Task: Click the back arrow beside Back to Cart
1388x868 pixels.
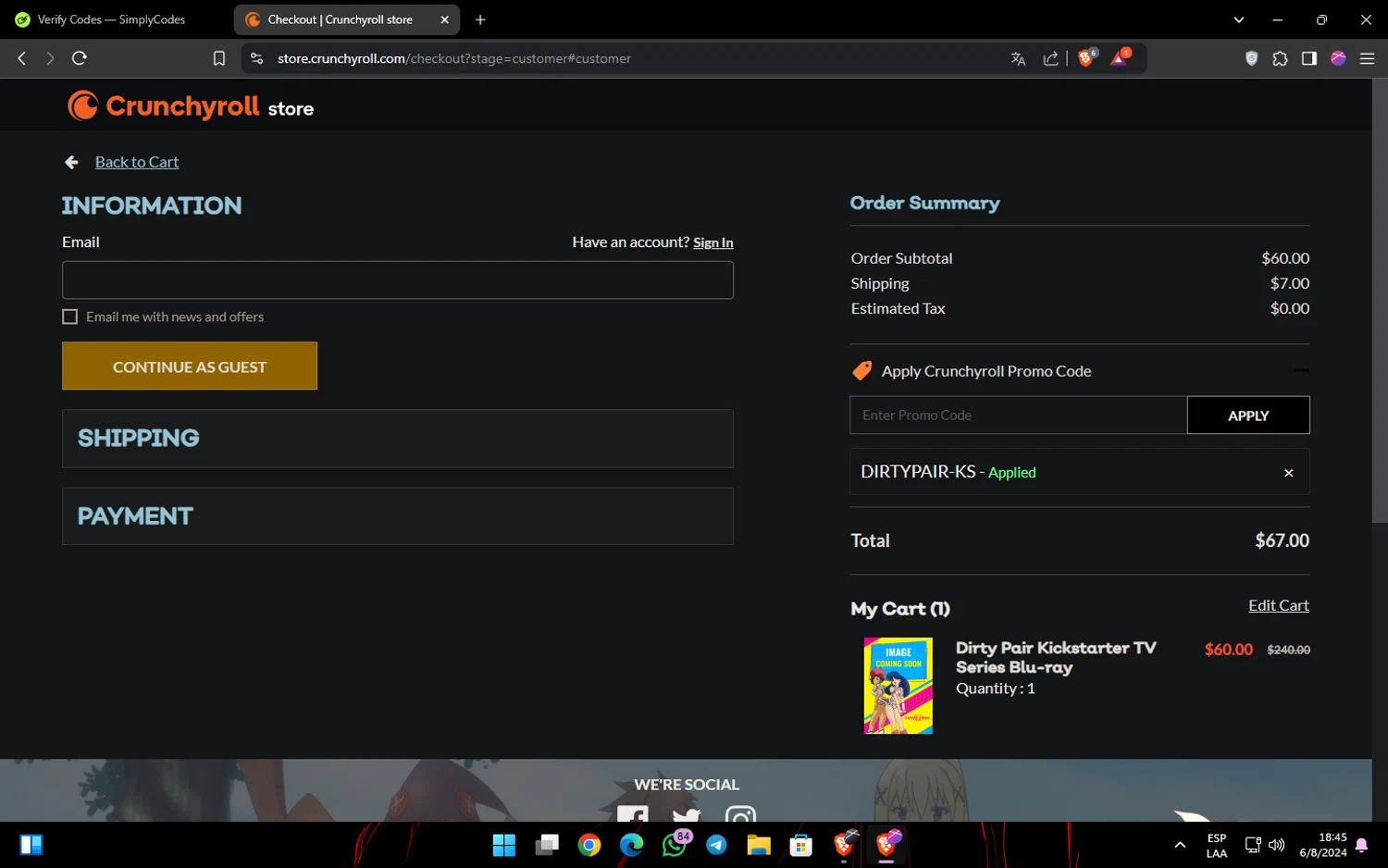Action: point(72,163)
